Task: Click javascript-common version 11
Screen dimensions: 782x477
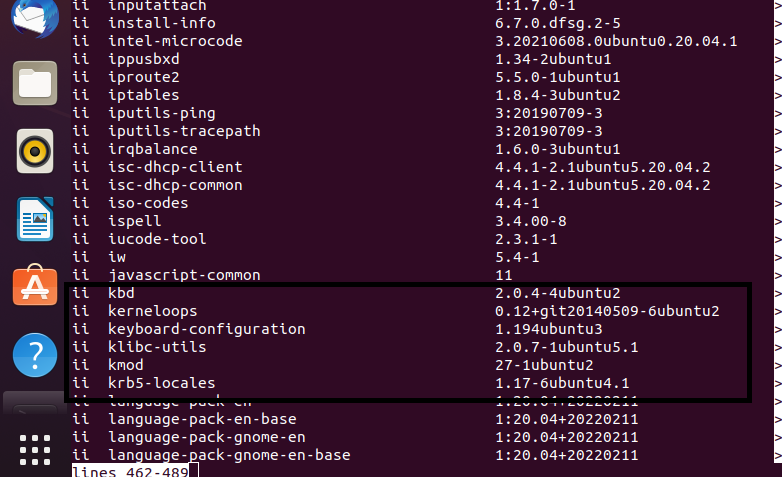Action: click(x=504, y=275)
